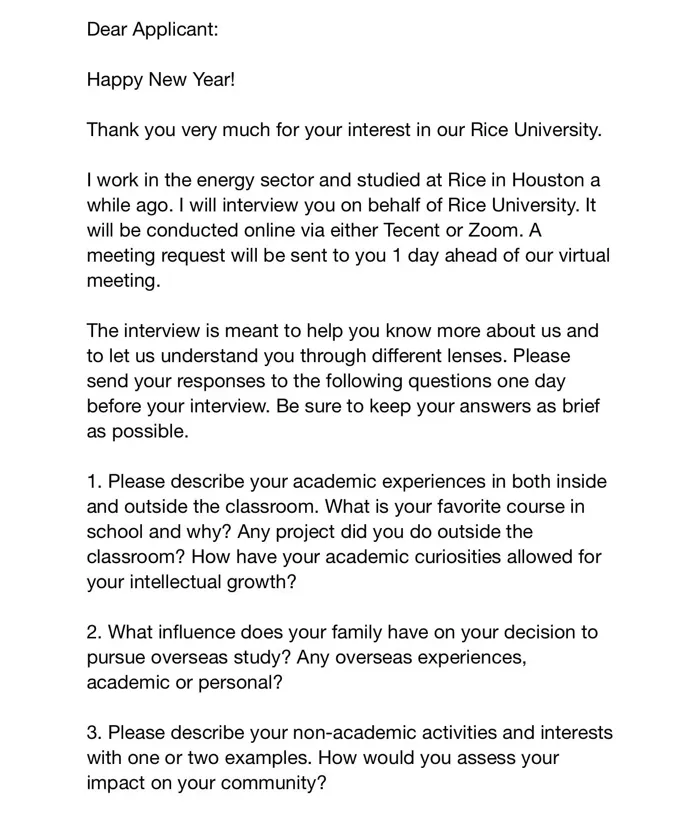Click the "Happy New Year!" line
Viewport: 674px width, 813px height.
click(161, 79)
